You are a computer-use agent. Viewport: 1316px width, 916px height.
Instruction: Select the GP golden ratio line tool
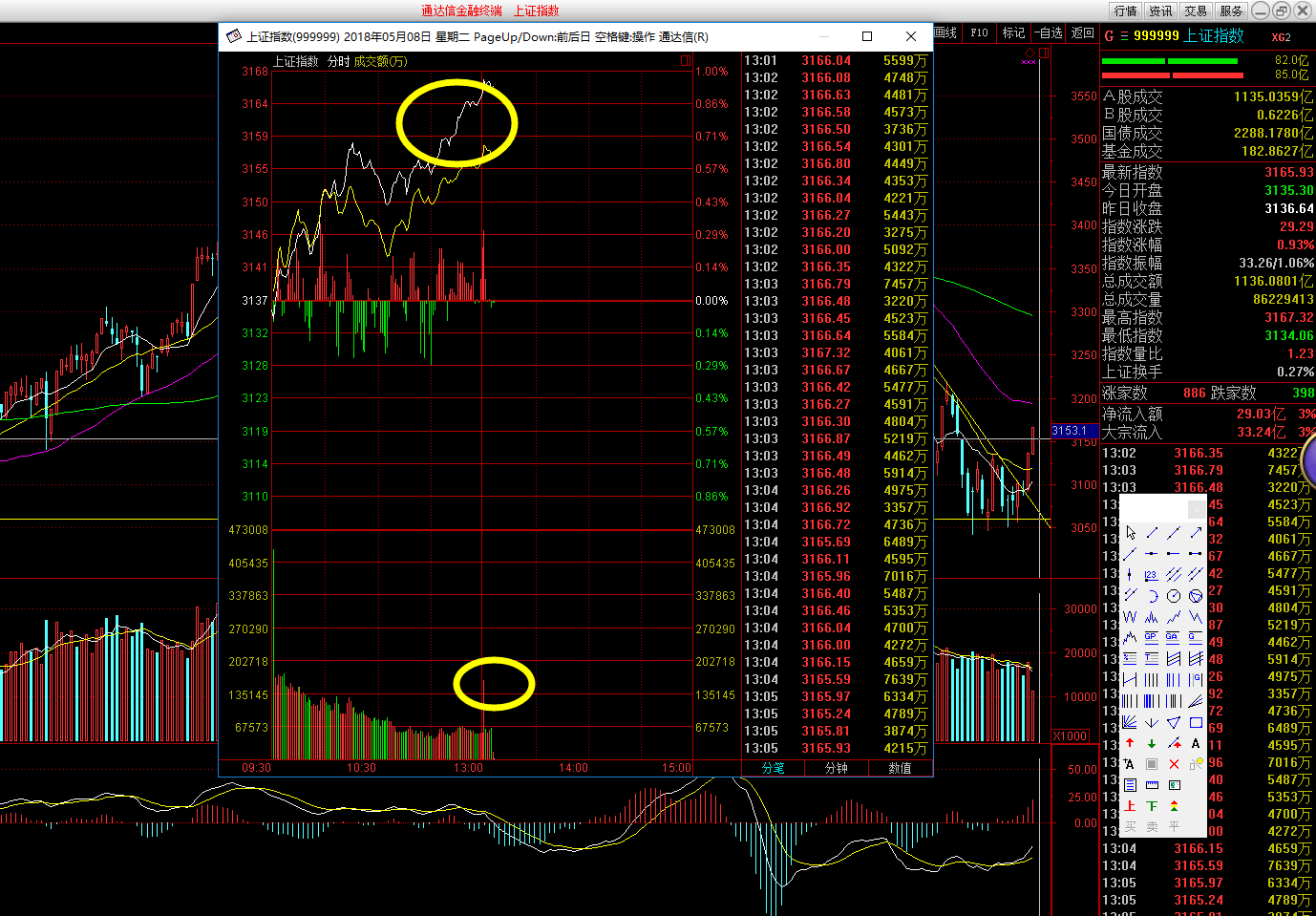pyautogui.click(x=1152, y=638)
